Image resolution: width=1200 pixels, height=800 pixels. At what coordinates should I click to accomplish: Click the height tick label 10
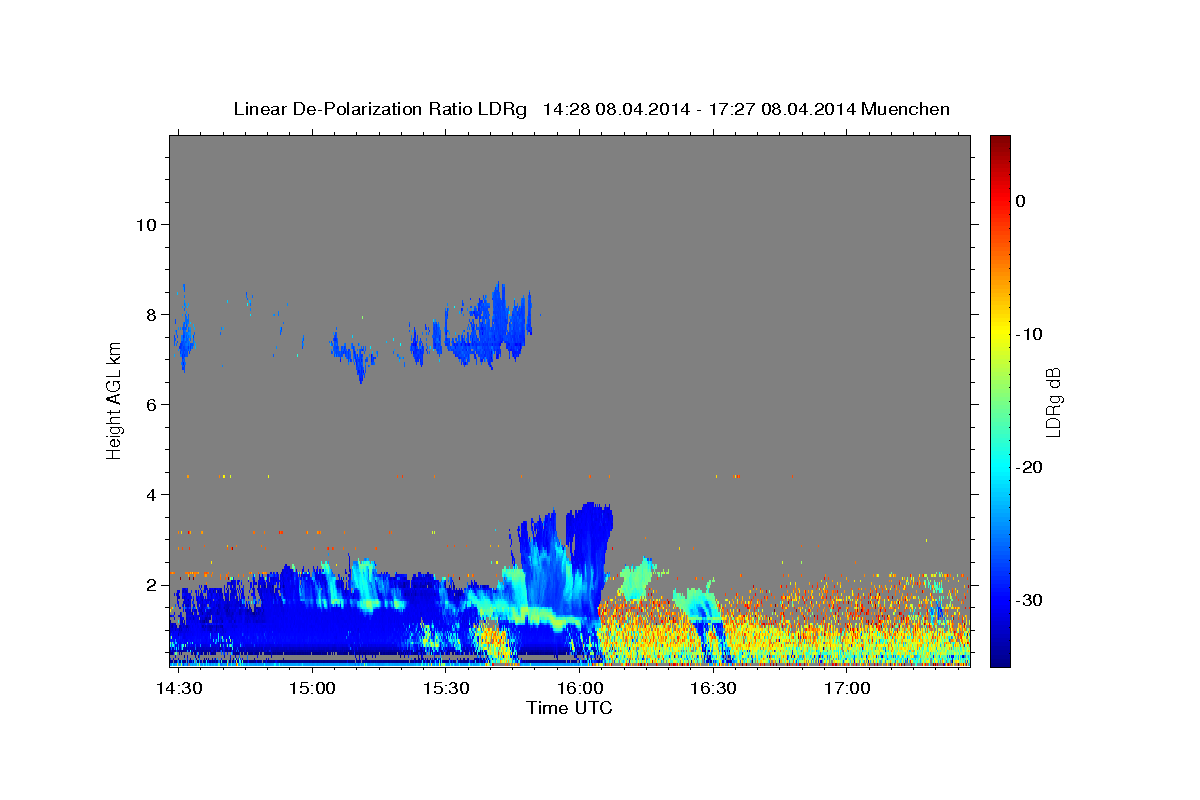coord(146,225)
